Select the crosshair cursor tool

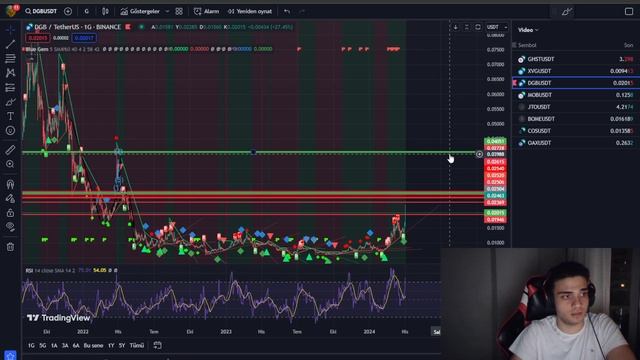(x=10, y=30)
